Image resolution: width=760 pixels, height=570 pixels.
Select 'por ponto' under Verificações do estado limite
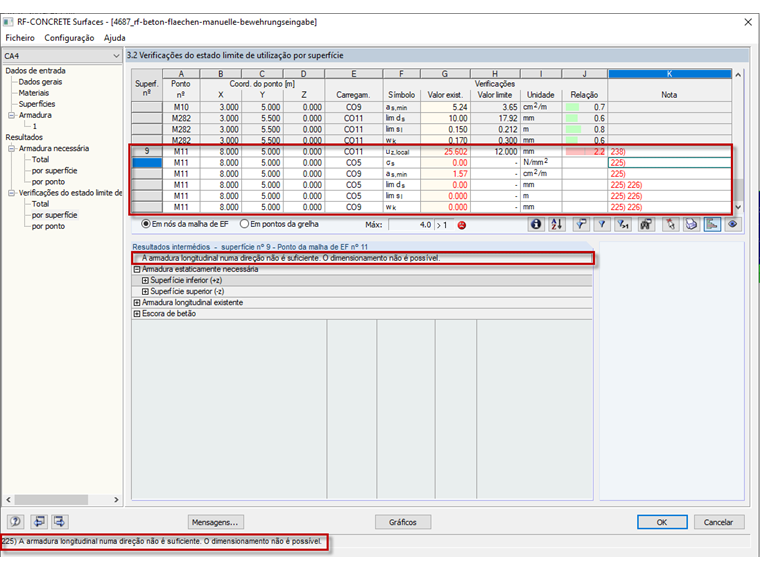tap(48, 226)
